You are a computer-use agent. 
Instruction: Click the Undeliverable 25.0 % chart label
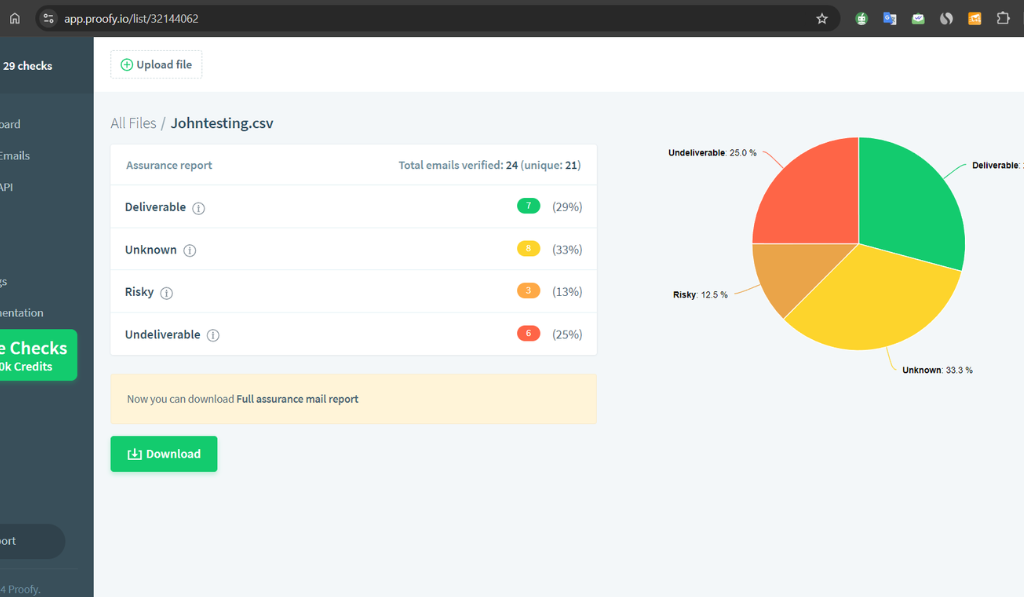click(x=712, y=153)
